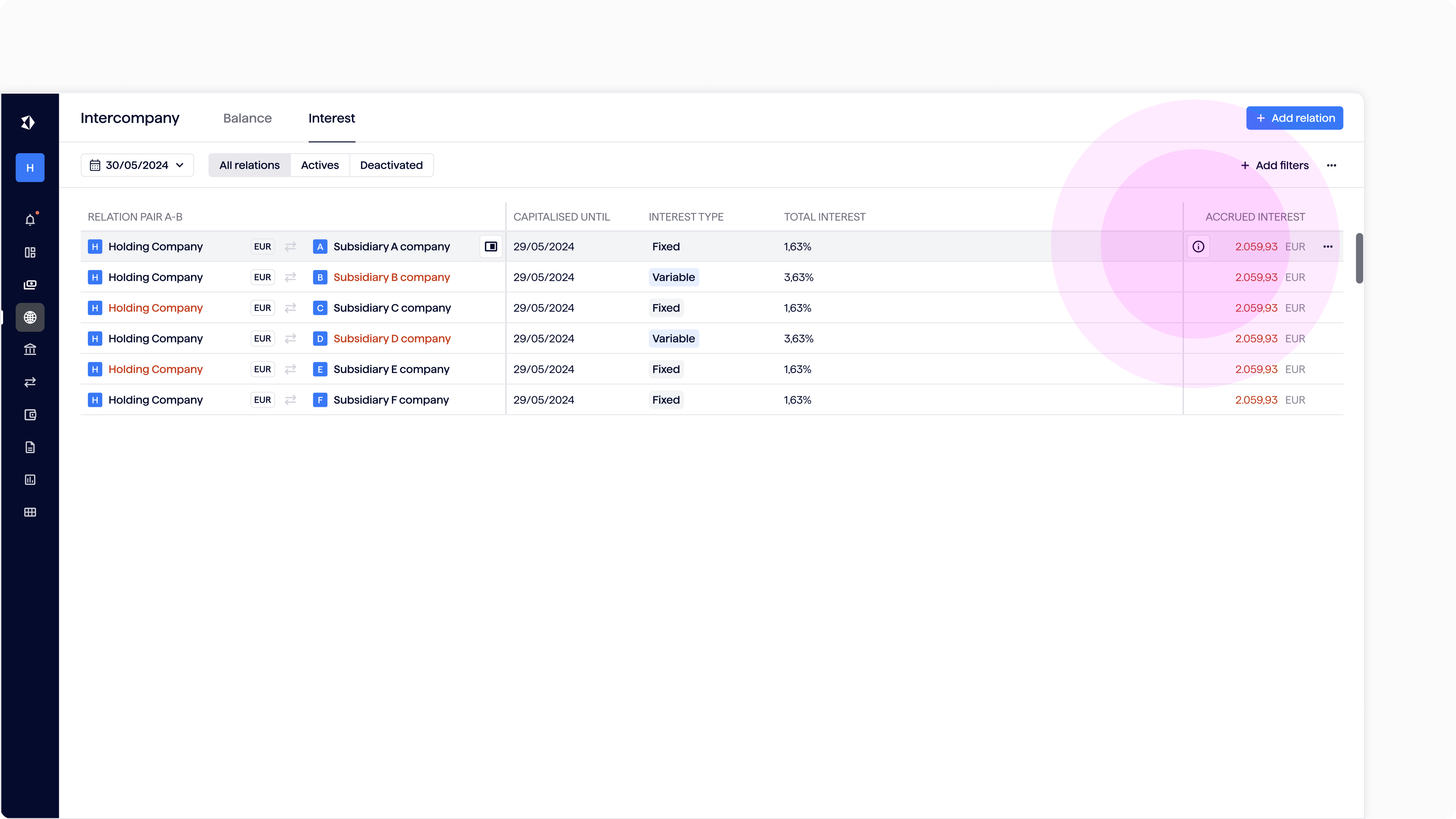The image size is (1456, 819).
Task: Click 3,63% in Subsidiary B row
Action: point(799,277)
